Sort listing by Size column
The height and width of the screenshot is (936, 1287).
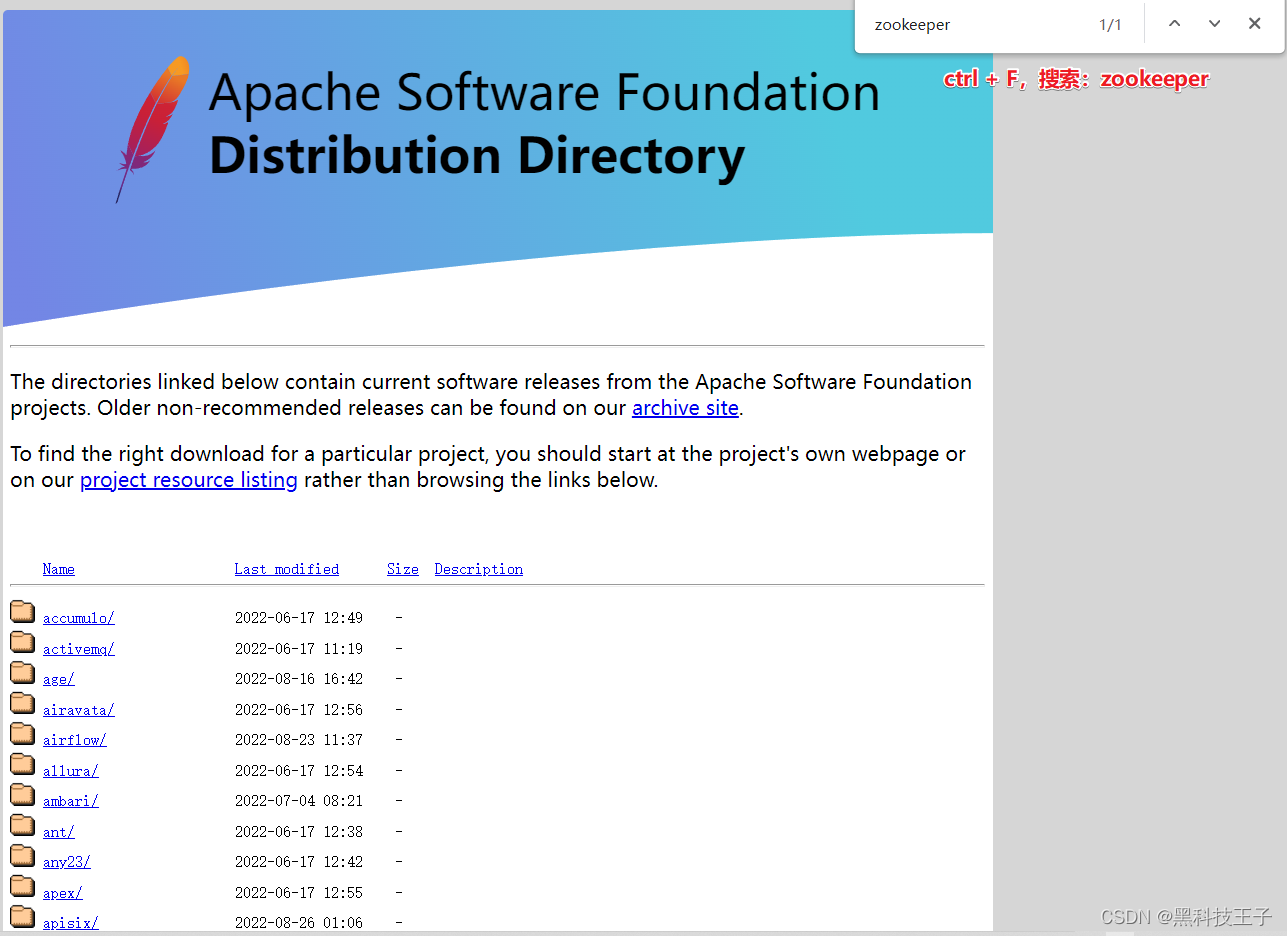403,569
